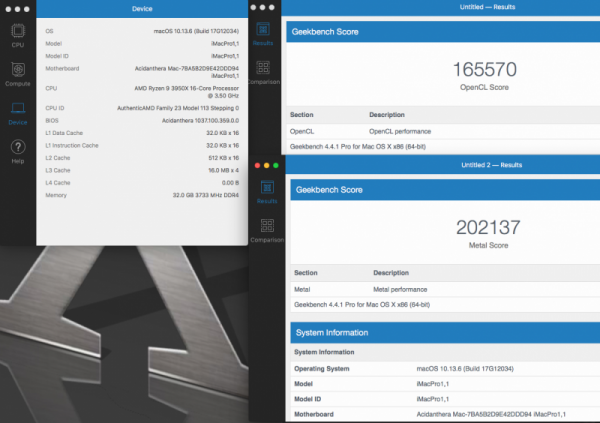Click the AuthenticAMD CPU ID value
The height and width of the screenshot is (423, 600).
[178, 108]
